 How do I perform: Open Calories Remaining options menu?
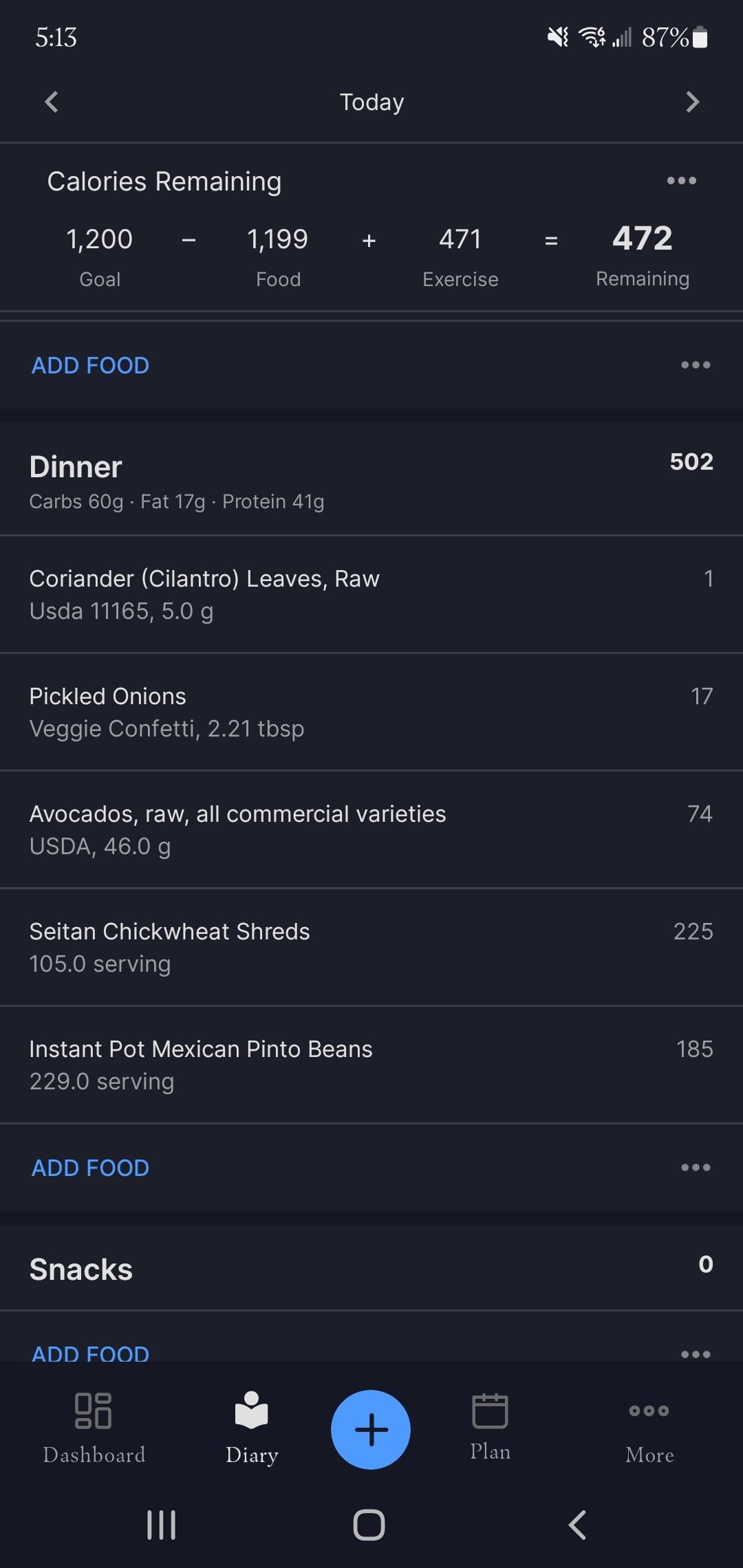(x=681, y=181)
